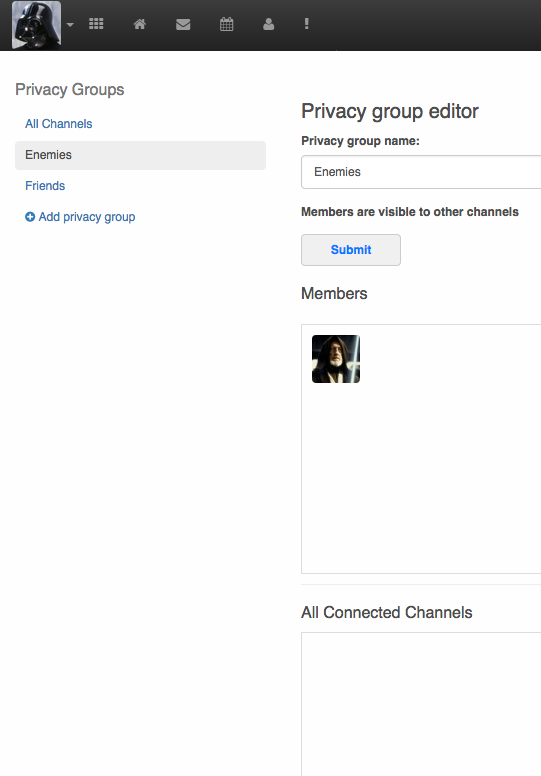
Task: Click the Darth Vader profile avatar
Action: pyautogui.click(x=37, y=25)
